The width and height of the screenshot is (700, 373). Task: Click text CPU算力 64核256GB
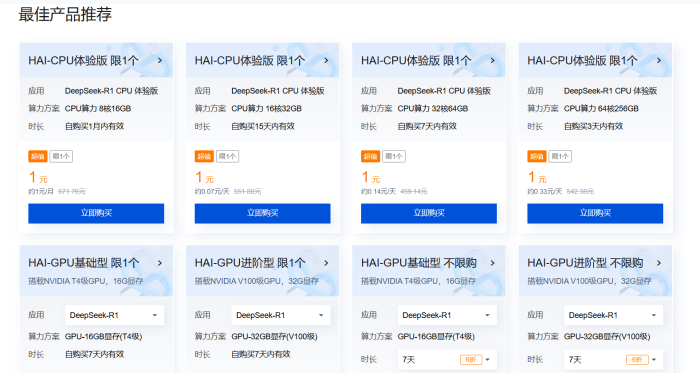(601, 108)
